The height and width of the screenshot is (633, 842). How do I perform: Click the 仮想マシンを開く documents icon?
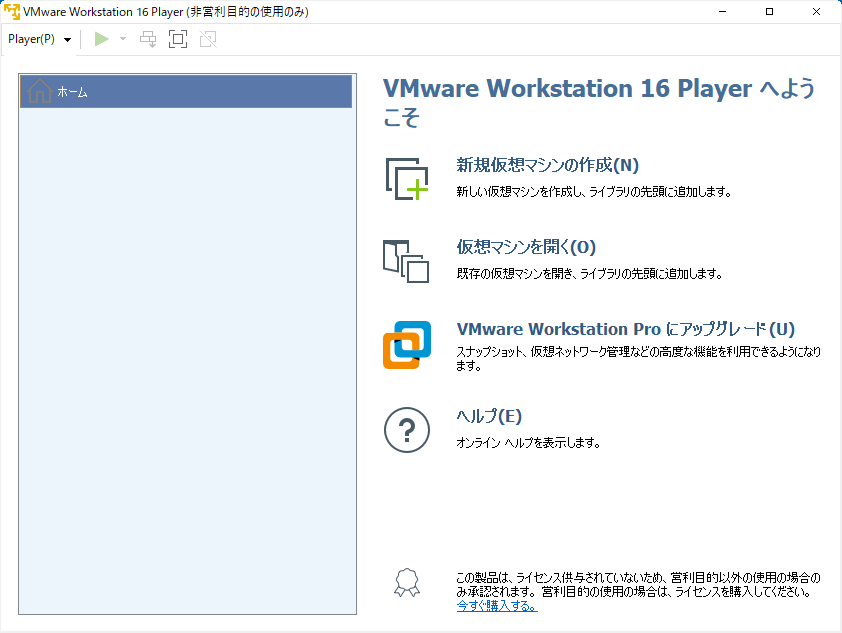point(406,260)
